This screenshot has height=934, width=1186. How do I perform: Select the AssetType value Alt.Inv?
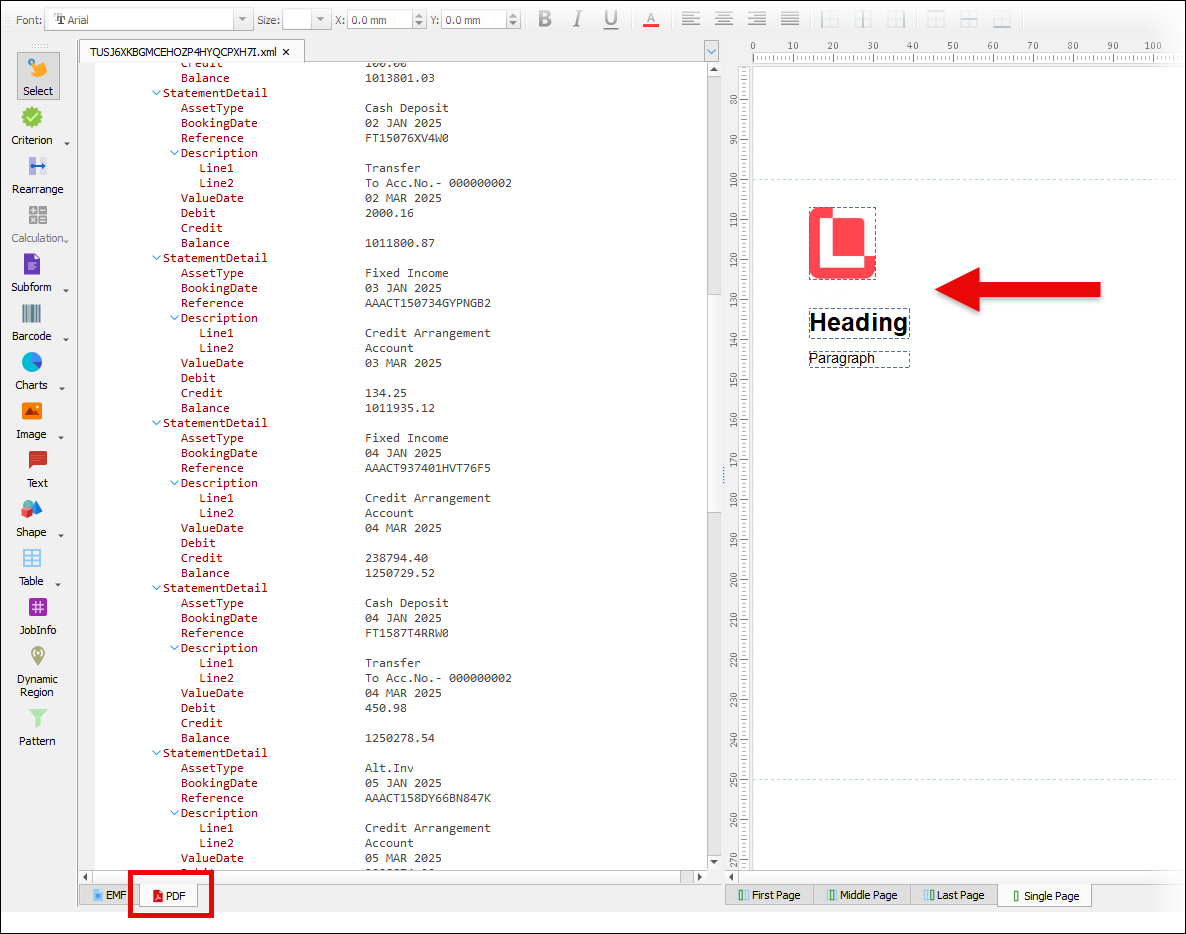(x=390, y=768)
